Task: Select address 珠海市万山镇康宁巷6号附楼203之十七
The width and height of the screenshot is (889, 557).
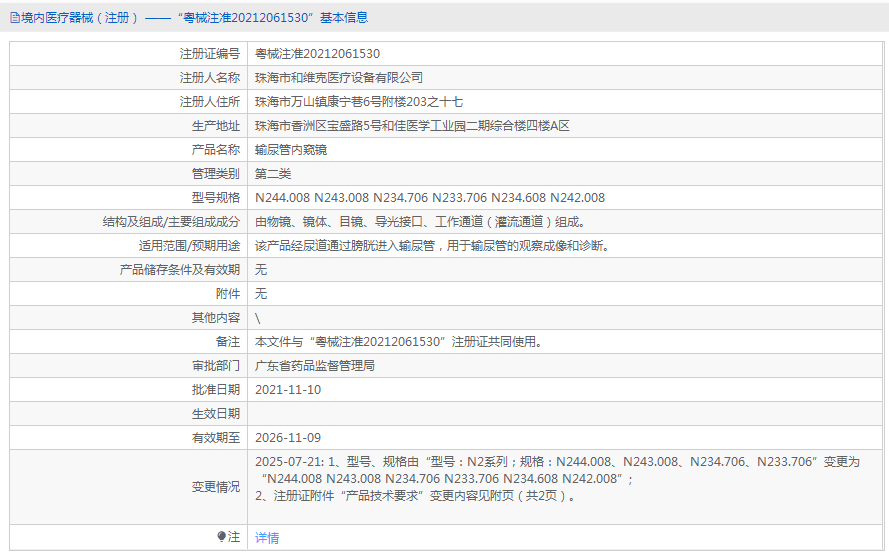Action: [359, 102]
